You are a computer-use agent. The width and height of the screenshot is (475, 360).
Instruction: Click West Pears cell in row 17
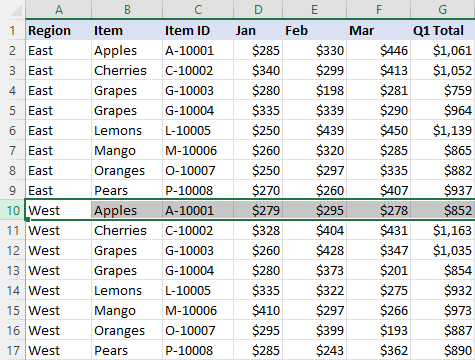pos(127,350)
